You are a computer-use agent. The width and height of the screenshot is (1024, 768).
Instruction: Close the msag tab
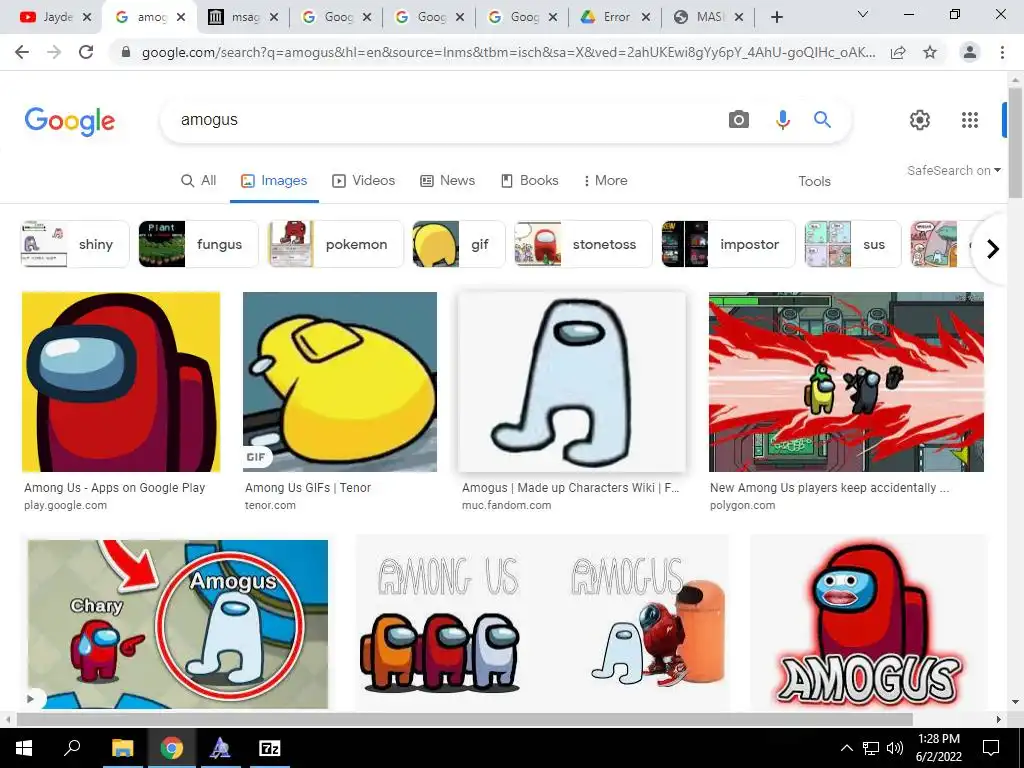pos(274,17)
